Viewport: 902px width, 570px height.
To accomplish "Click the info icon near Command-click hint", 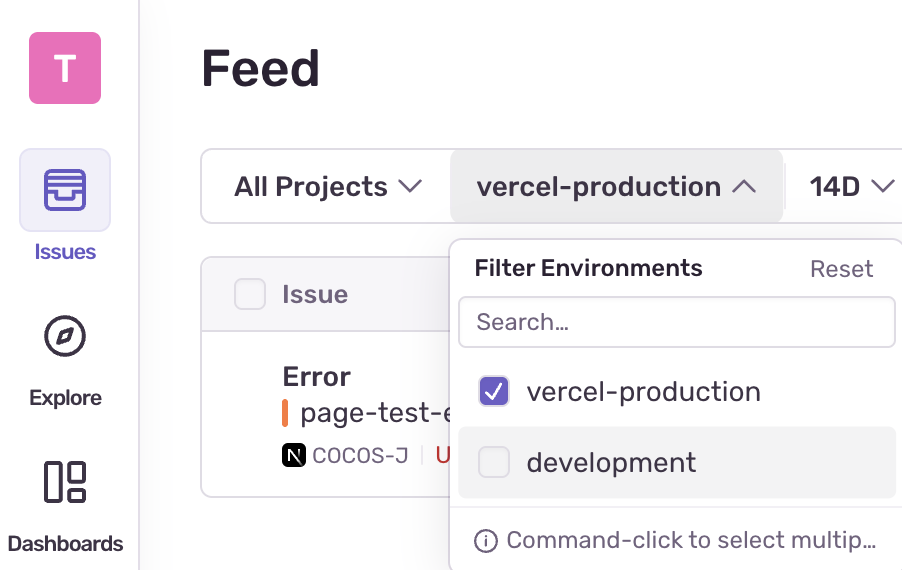I will [x=486, y=541].
